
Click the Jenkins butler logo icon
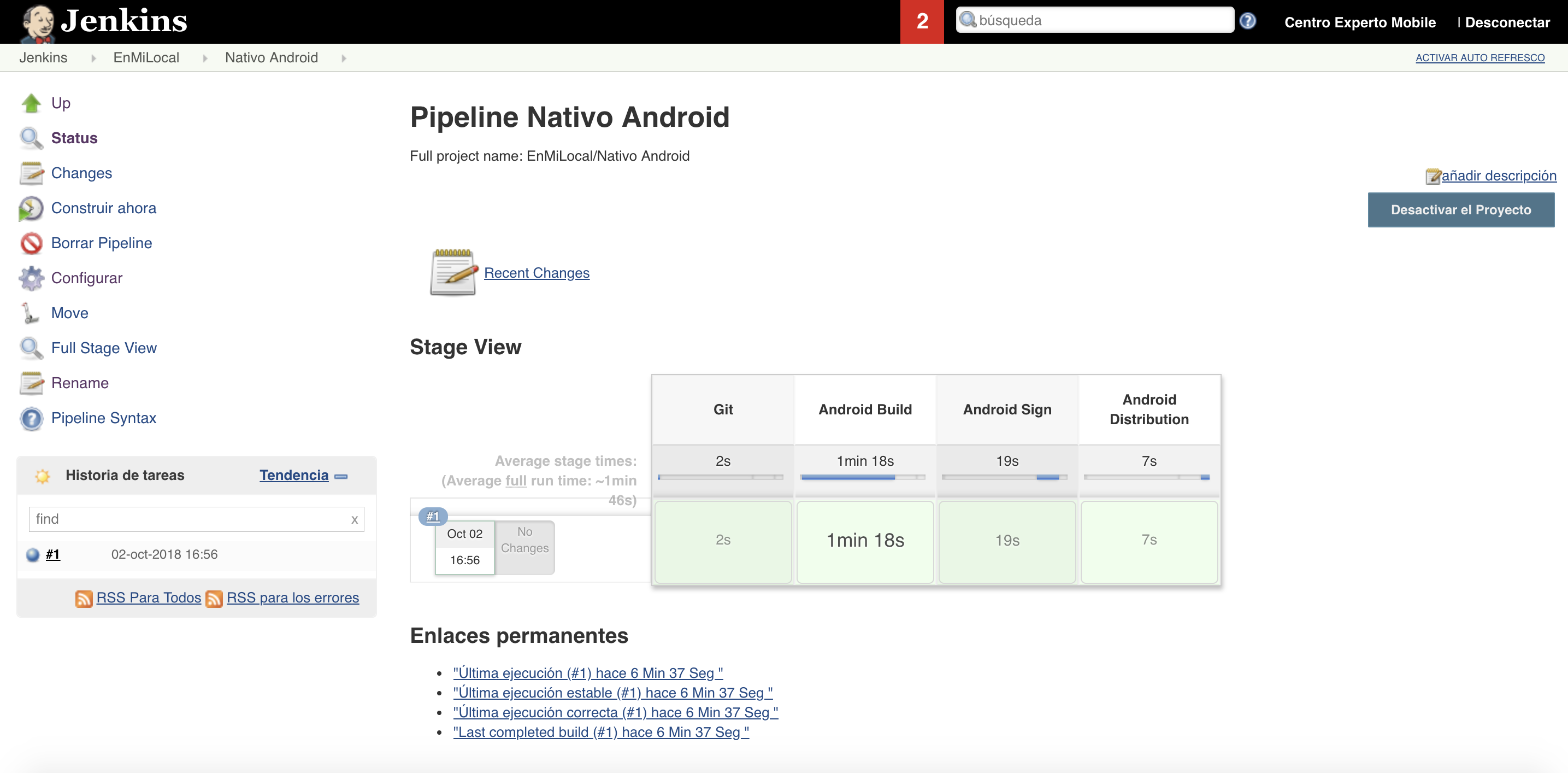click(x=38, y=22)
